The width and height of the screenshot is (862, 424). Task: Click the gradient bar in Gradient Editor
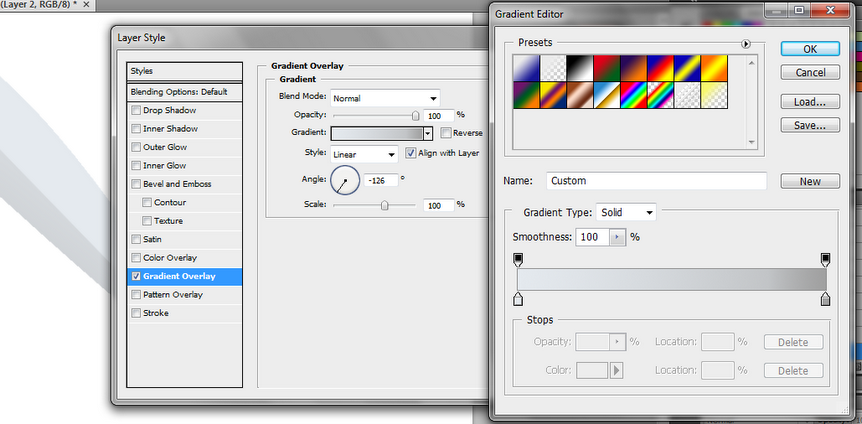click(672, 279)
